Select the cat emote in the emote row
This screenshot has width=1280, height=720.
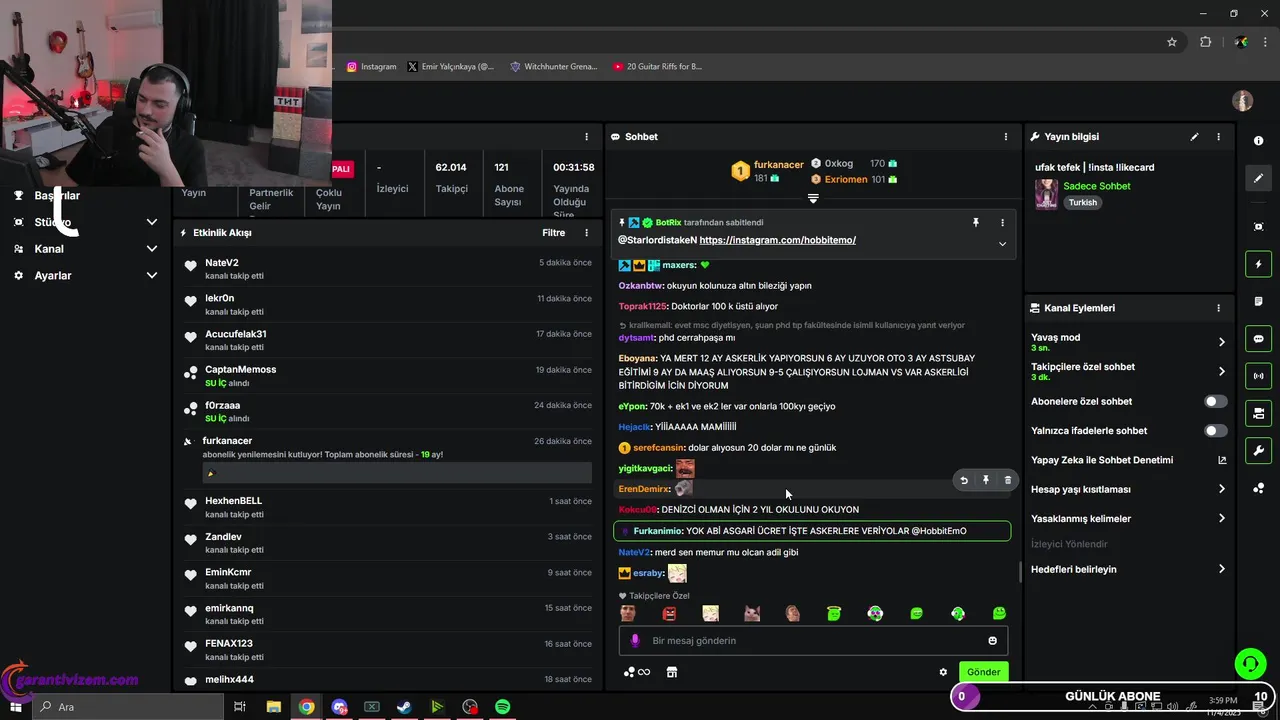[751, 614]
